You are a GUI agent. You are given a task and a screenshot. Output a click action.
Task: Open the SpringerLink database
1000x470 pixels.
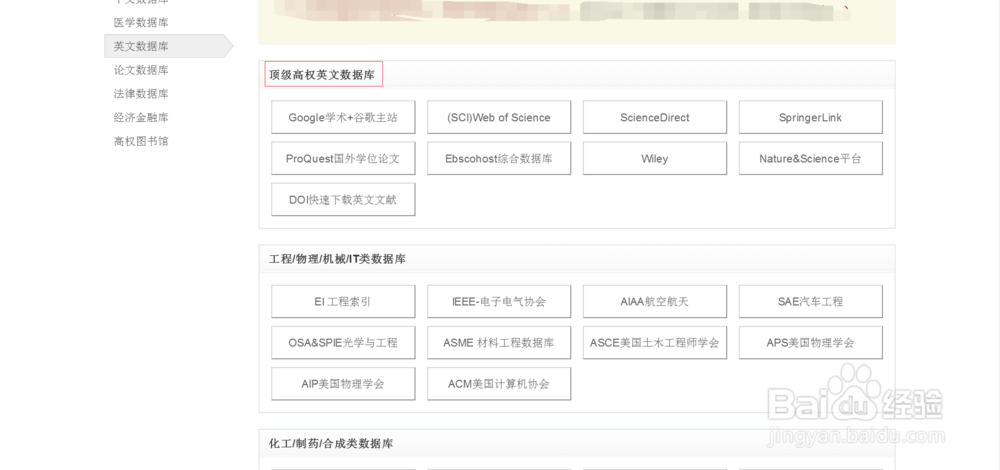pos(811,117)
